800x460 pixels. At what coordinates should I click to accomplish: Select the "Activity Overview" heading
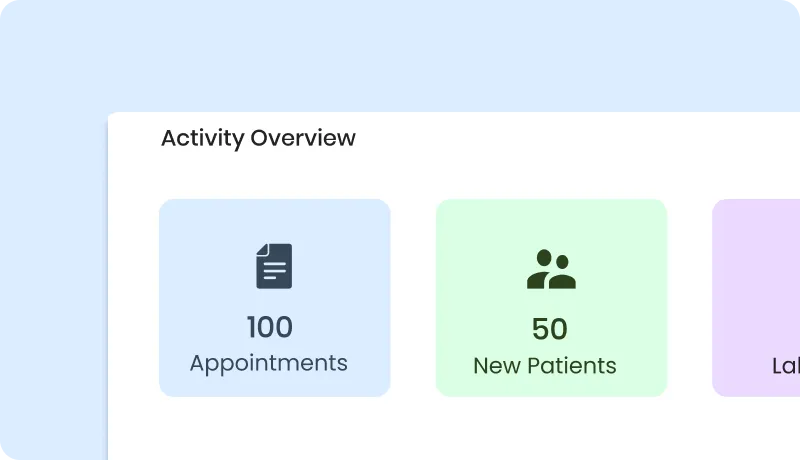258,138
